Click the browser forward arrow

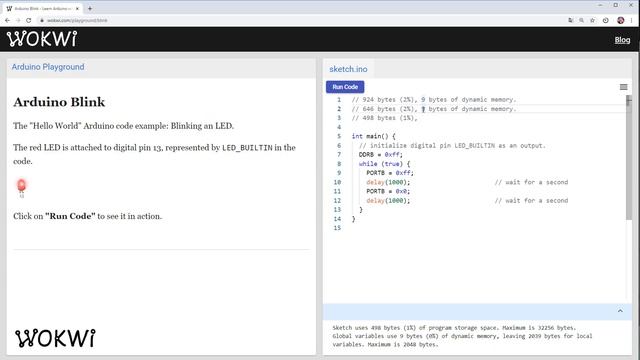click(18, 20)
